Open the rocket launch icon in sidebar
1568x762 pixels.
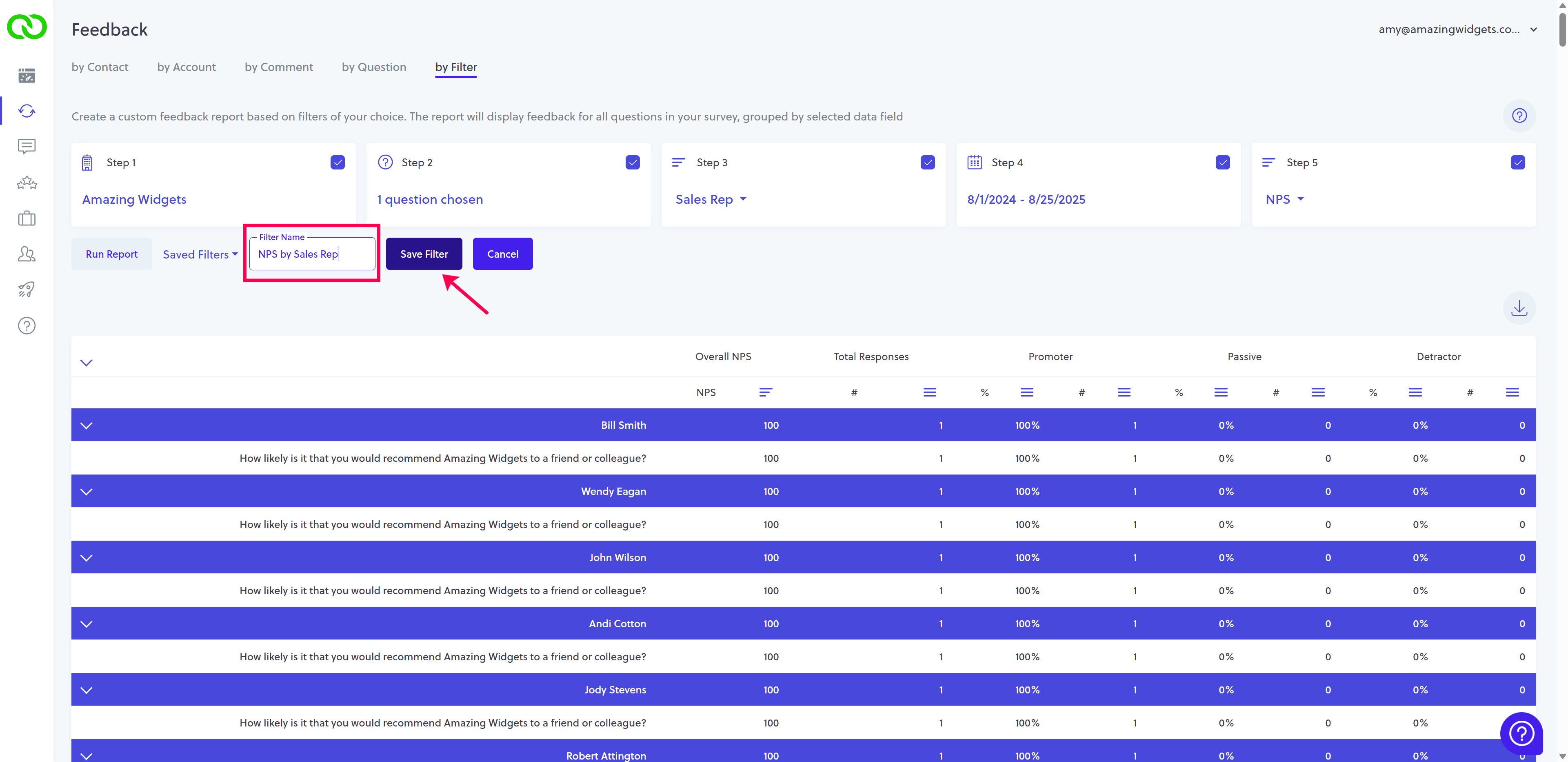tap(27, 290)
